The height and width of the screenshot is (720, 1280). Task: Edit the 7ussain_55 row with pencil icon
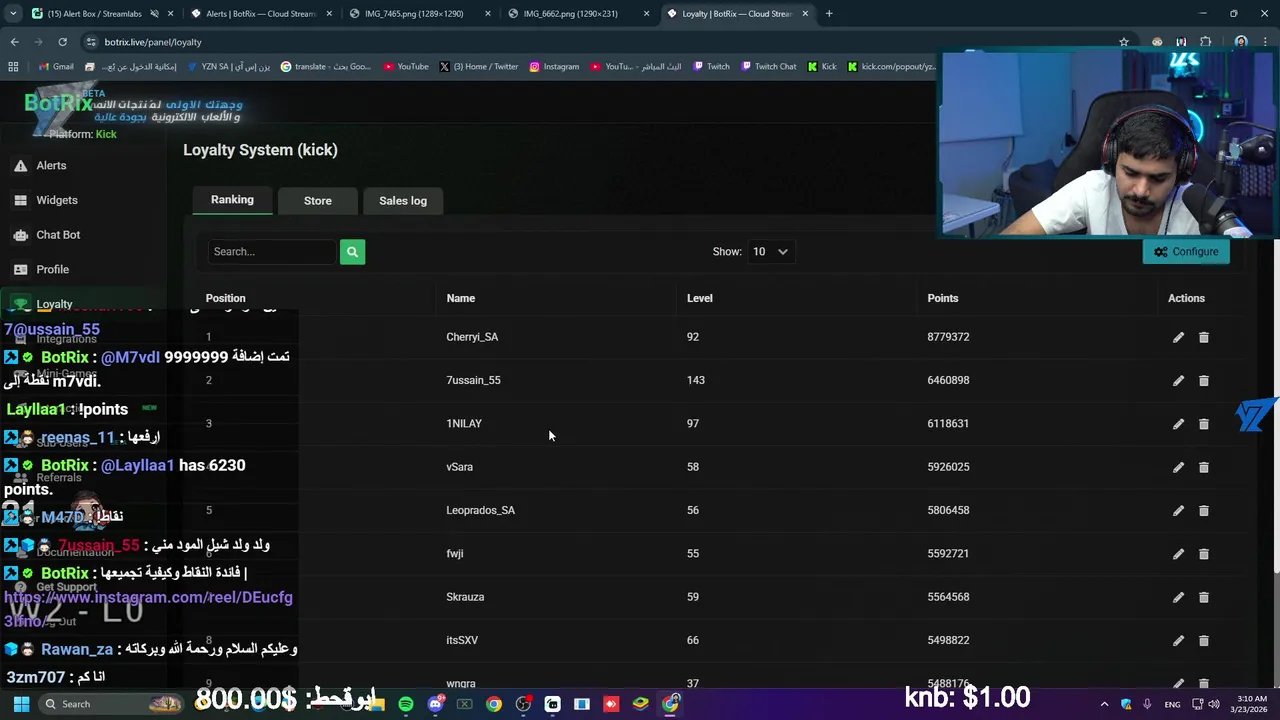coord(1178,381)
